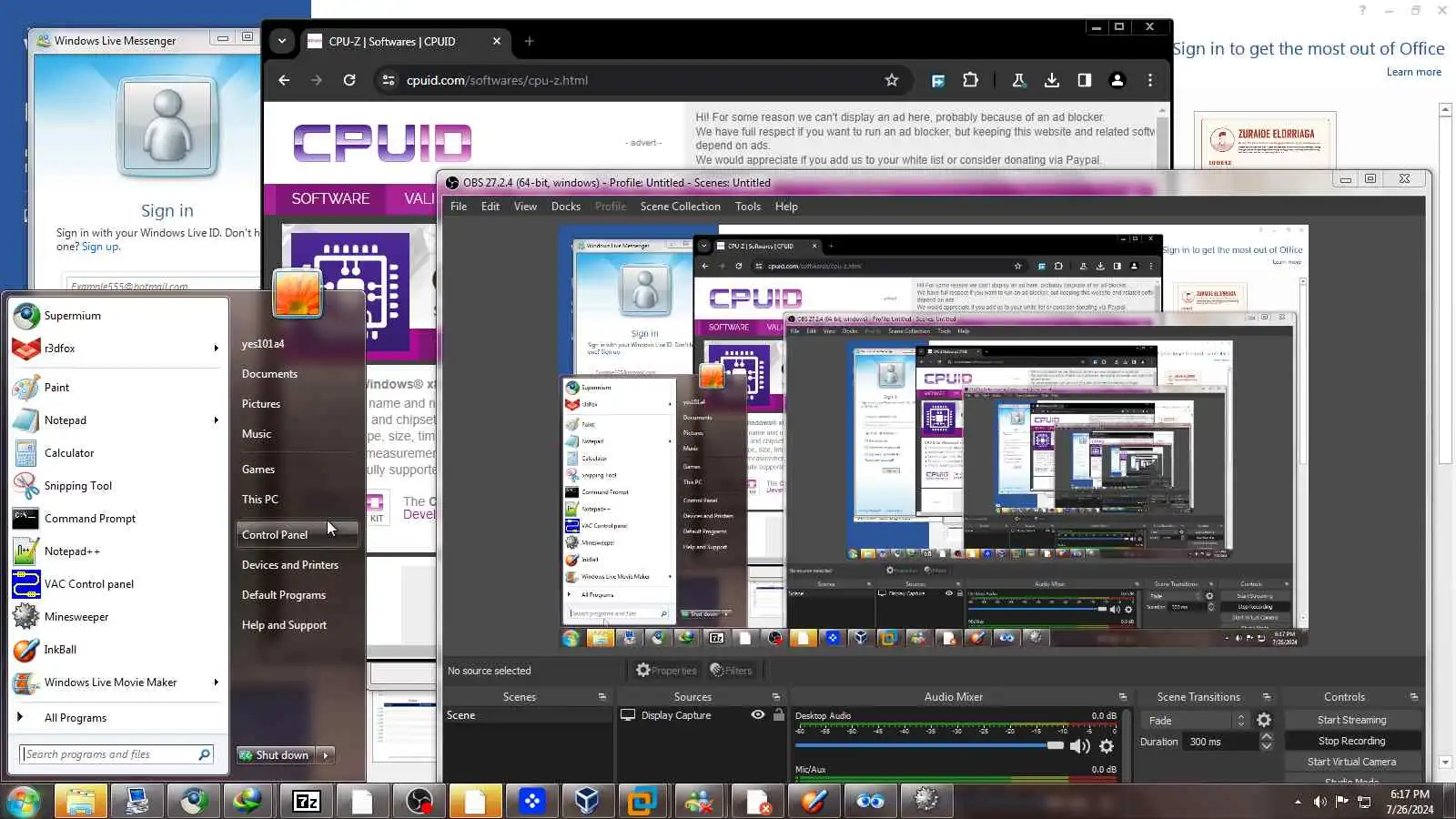
Task: Launch Supermium from Start menu
Action: tap(116, 316)
